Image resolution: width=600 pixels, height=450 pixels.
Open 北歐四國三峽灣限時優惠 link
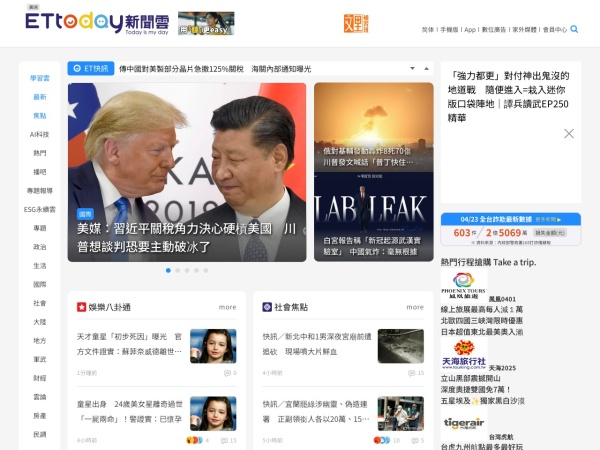point(481,320)
